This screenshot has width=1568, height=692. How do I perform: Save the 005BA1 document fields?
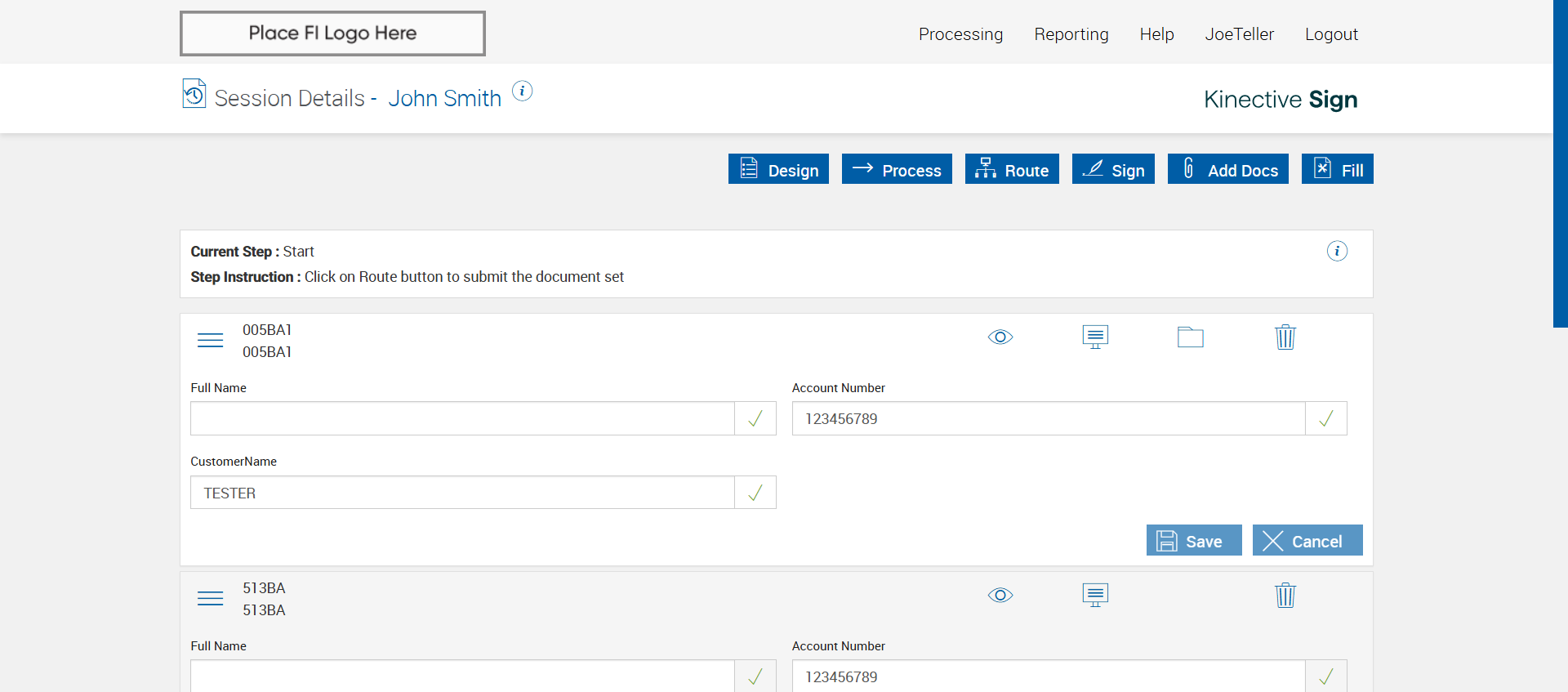coord(1193,541)
